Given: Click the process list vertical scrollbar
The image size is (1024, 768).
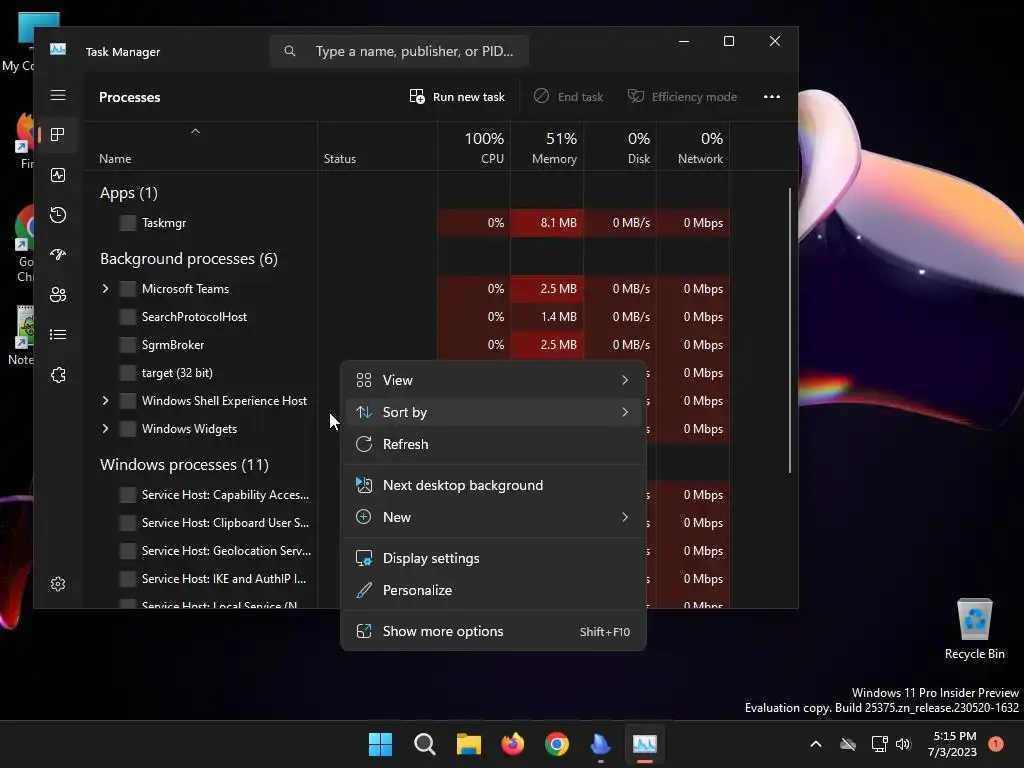Looking at the screenshot, I should point(790,330).
